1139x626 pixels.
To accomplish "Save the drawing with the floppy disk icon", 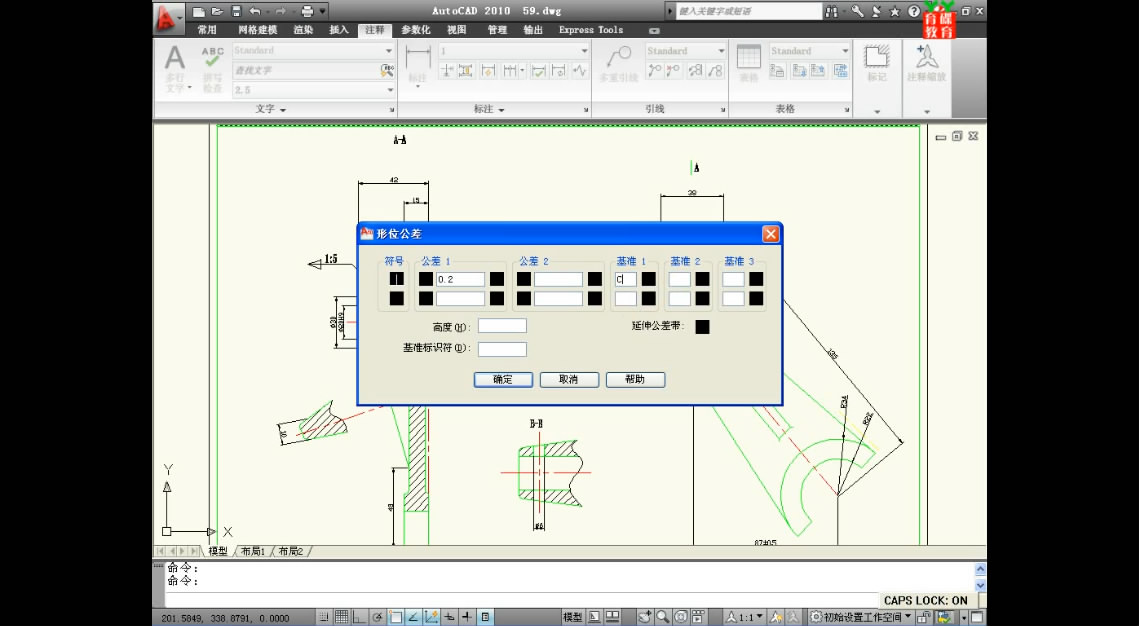I will coord(236,11).
